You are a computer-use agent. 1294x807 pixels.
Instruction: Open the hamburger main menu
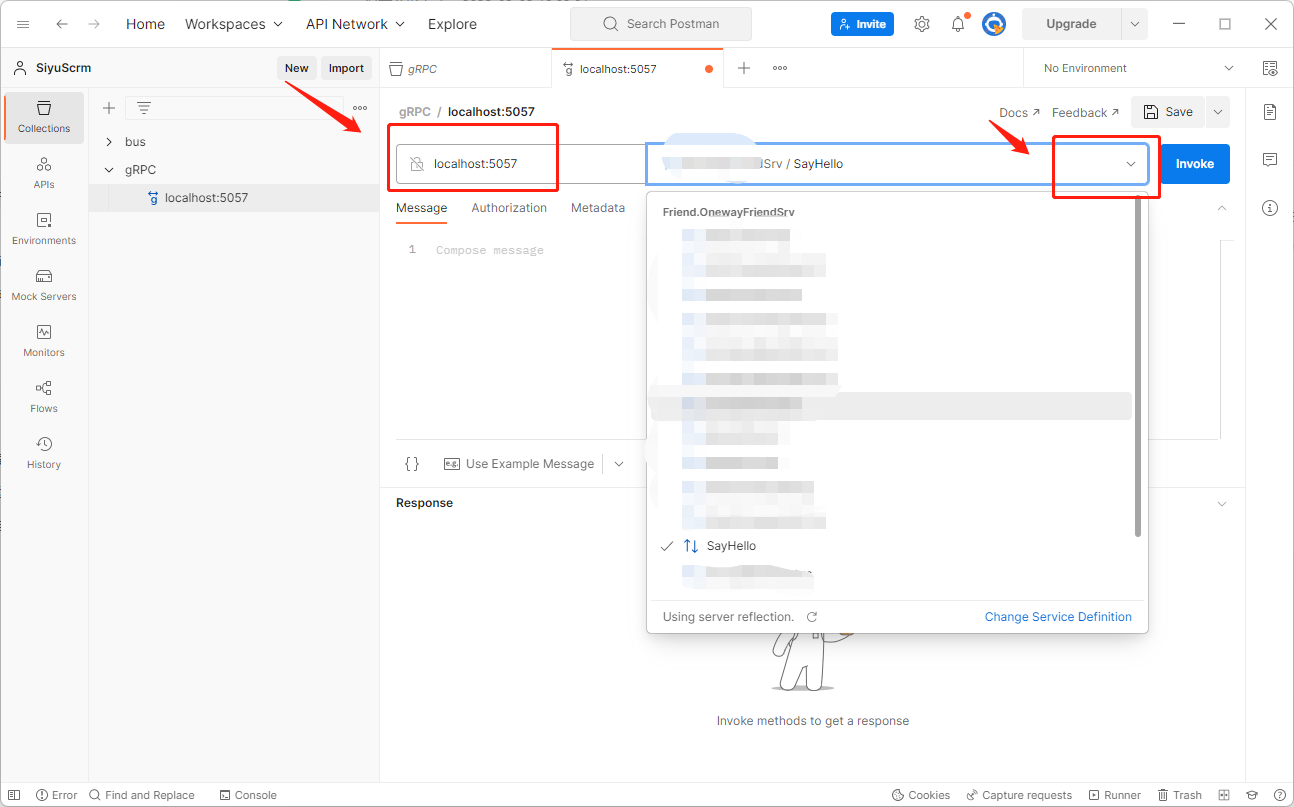[x=24, y=24]
